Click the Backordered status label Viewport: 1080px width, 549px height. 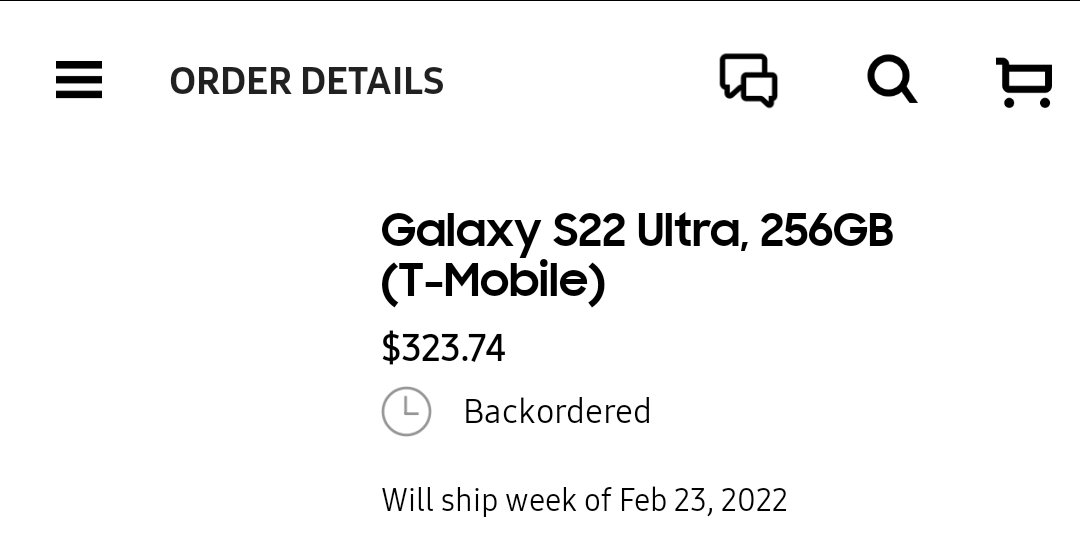click(x=557, y=411)
